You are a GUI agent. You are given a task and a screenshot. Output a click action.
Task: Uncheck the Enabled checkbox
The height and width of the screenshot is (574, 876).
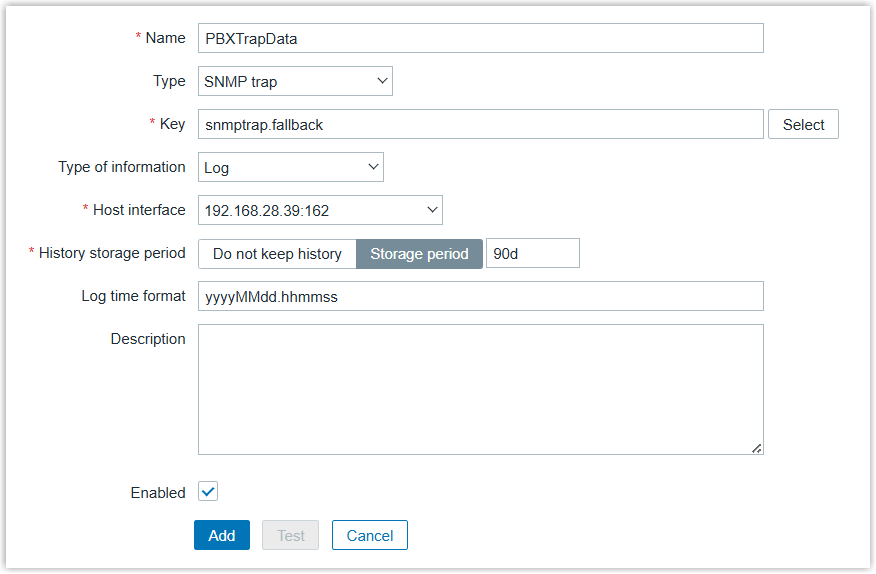[x=208, y=492]
